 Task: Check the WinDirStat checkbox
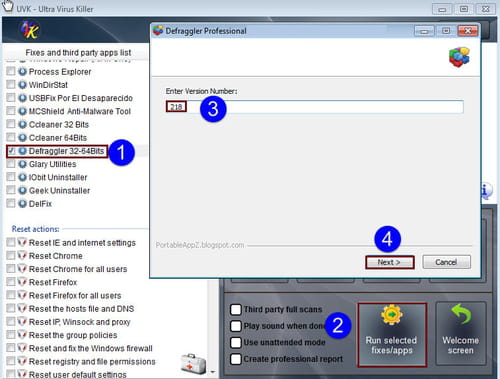(11, 84)
